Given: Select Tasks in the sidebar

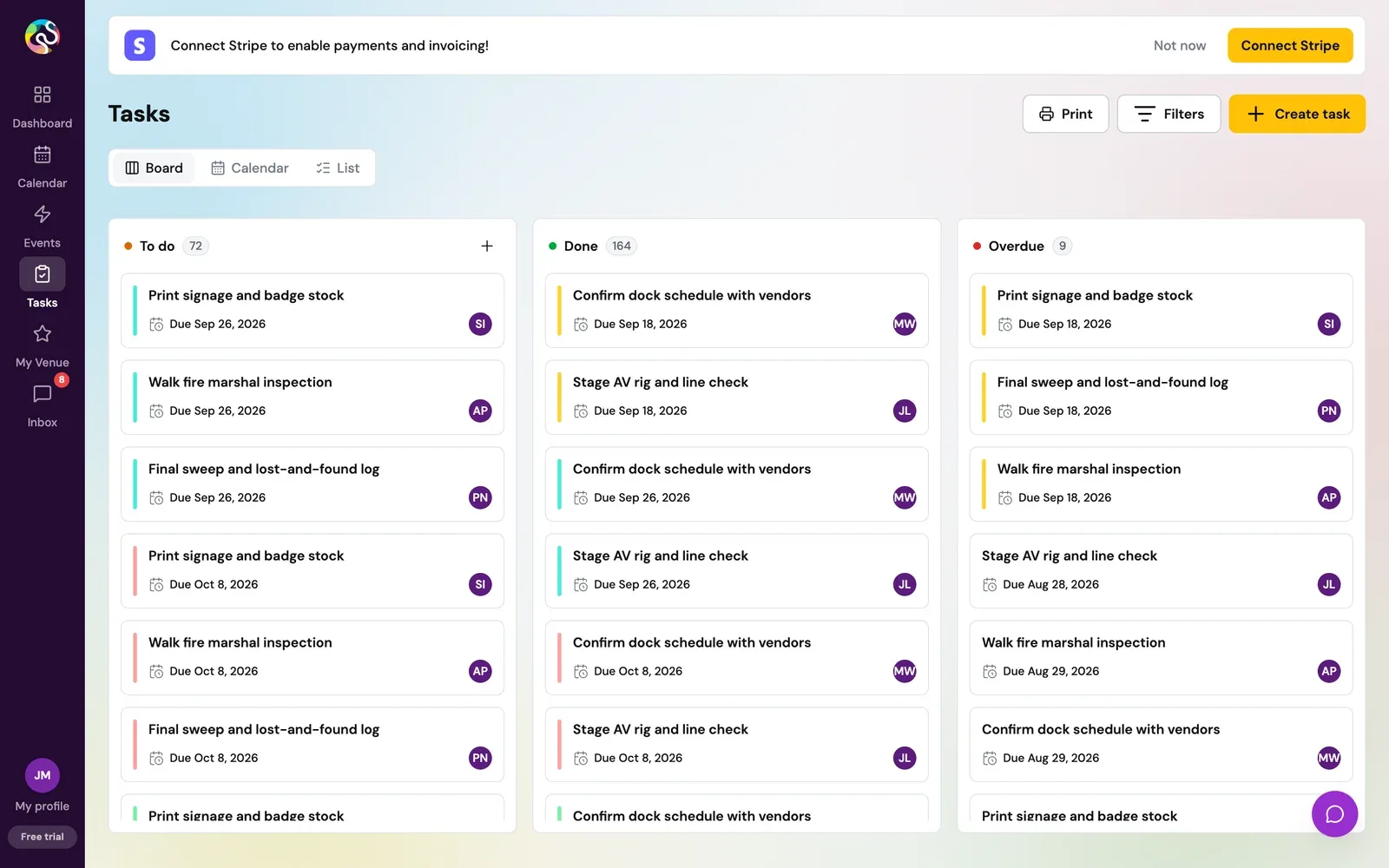Looking at the screenshot, I should tap(42, 284).
